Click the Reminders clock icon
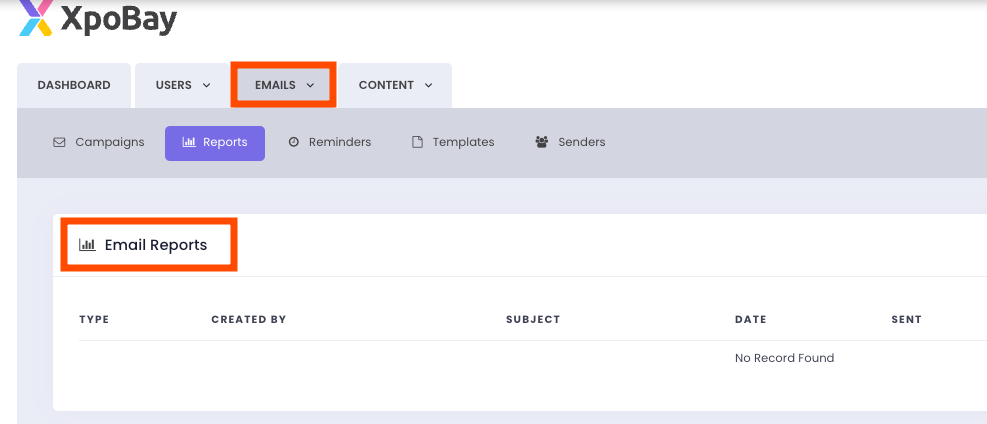This screenshot has width=987, height=424. pos(294,143)
